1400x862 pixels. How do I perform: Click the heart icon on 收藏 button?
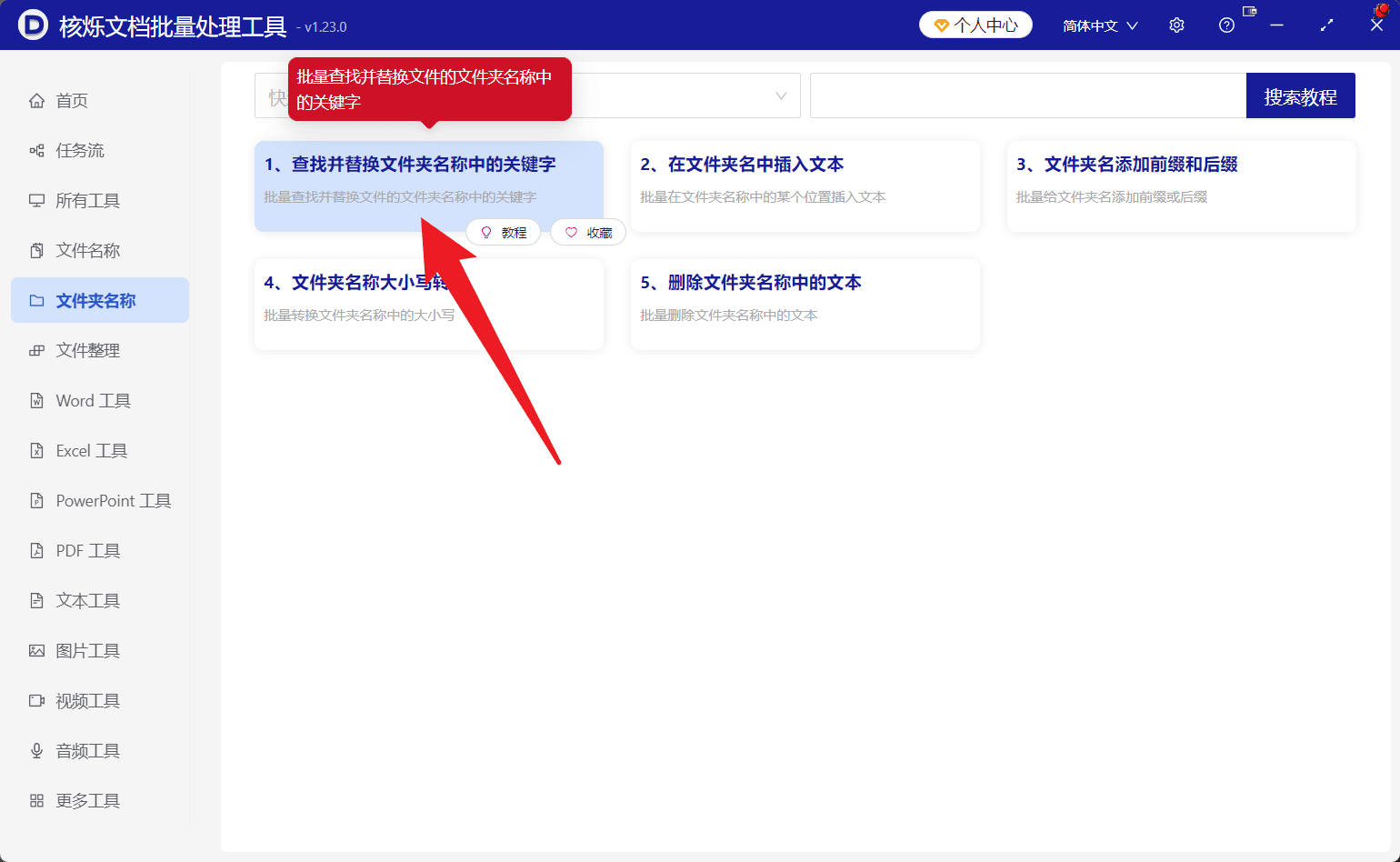pyautogui.click(x=571, y=233)
